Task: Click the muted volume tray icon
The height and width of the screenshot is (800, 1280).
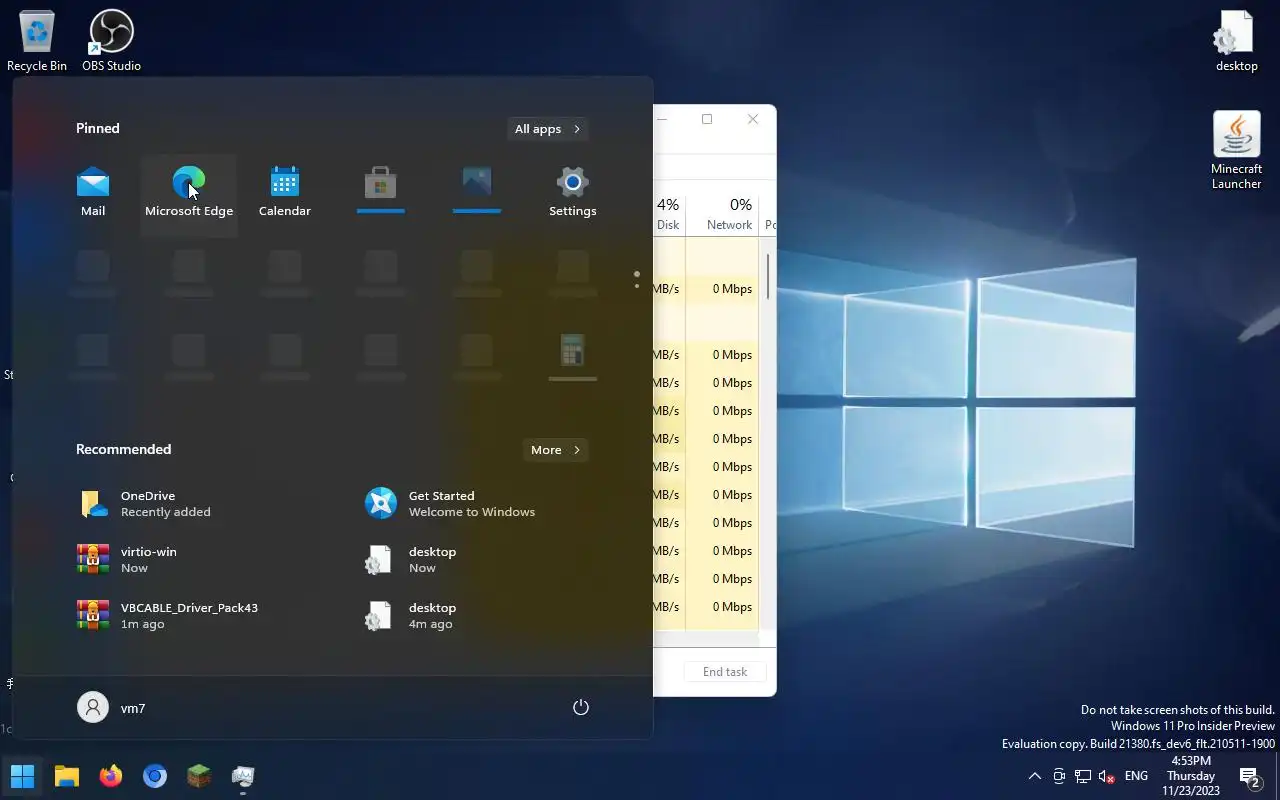Action: [x=1106, y=776]
